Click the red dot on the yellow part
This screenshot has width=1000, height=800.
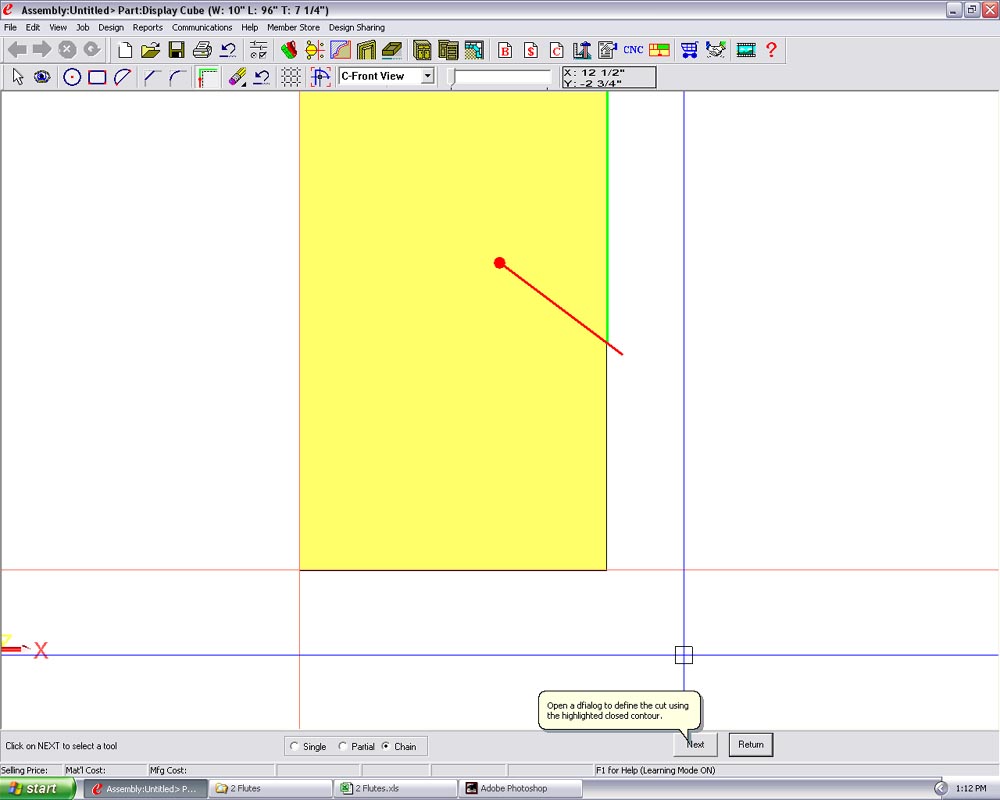click(x=499, y=263)
